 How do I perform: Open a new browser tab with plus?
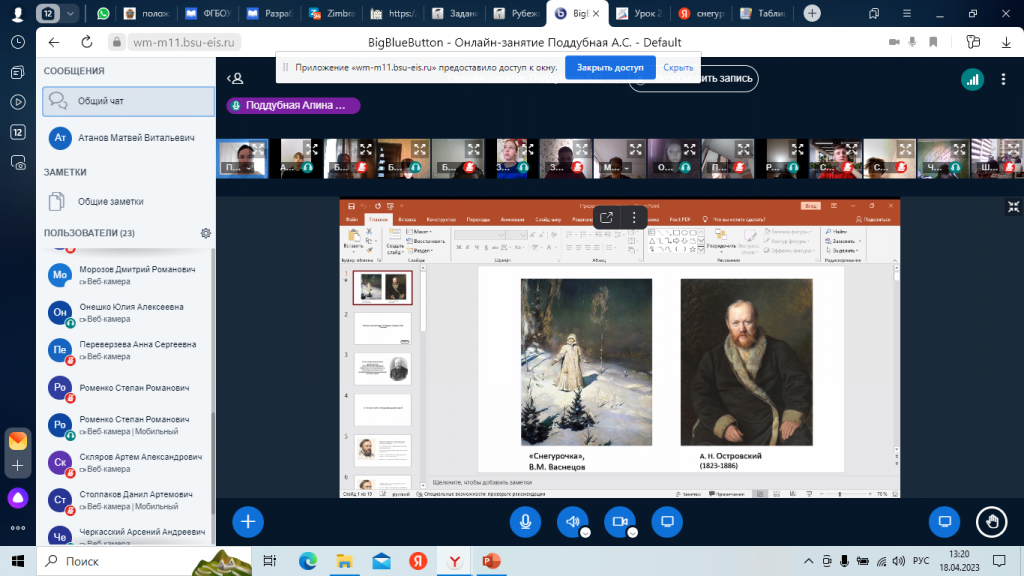pos(812,13)
